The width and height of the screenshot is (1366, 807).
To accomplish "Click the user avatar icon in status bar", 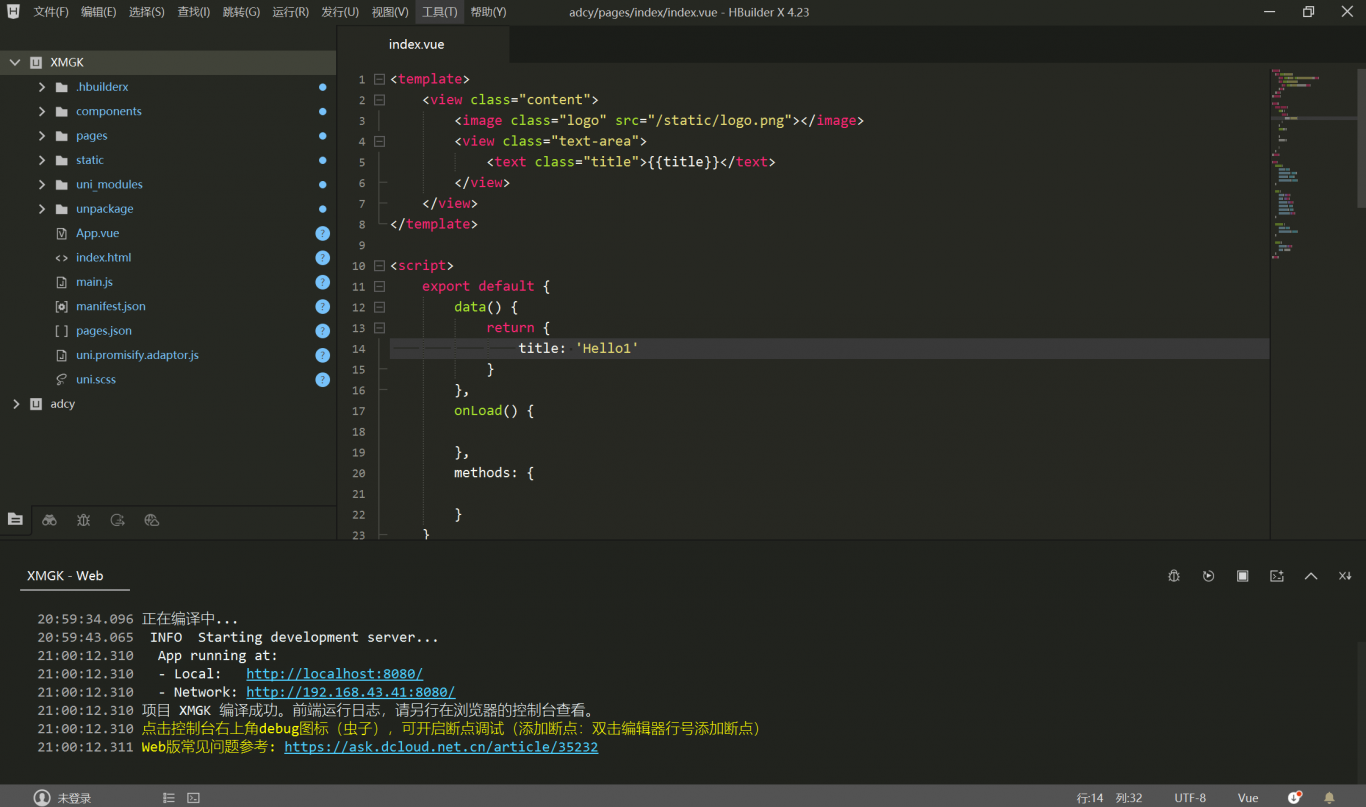I will pos(42,798).
